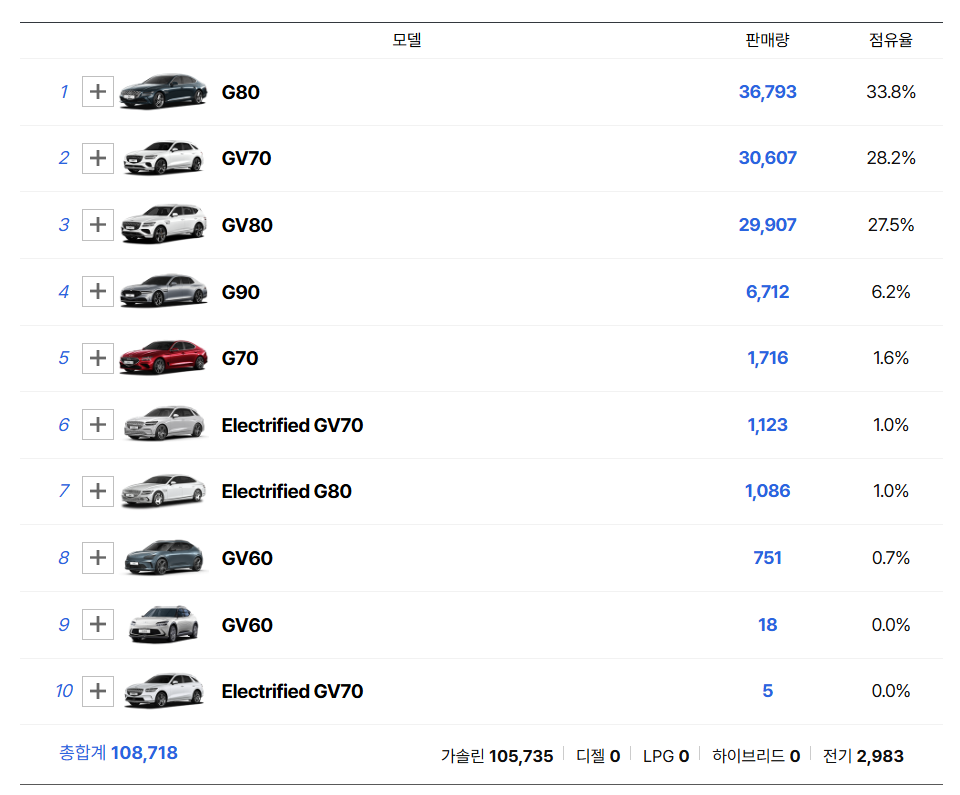This screenshot has height=795, width=960.
Task: Click the 디젤 0 figure
Action: coord(598,756)
